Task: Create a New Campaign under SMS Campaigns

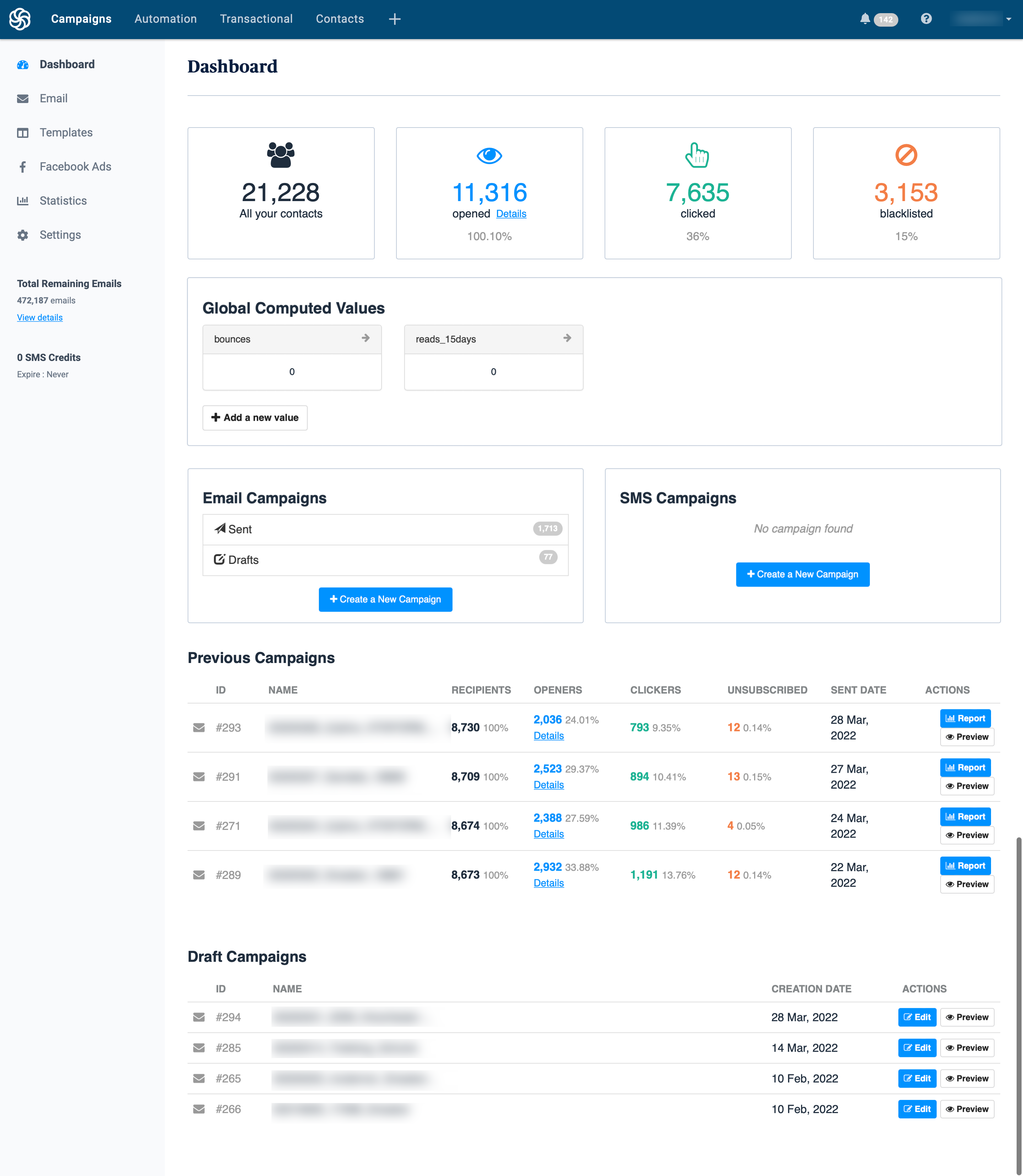Action: coord(803,574)
